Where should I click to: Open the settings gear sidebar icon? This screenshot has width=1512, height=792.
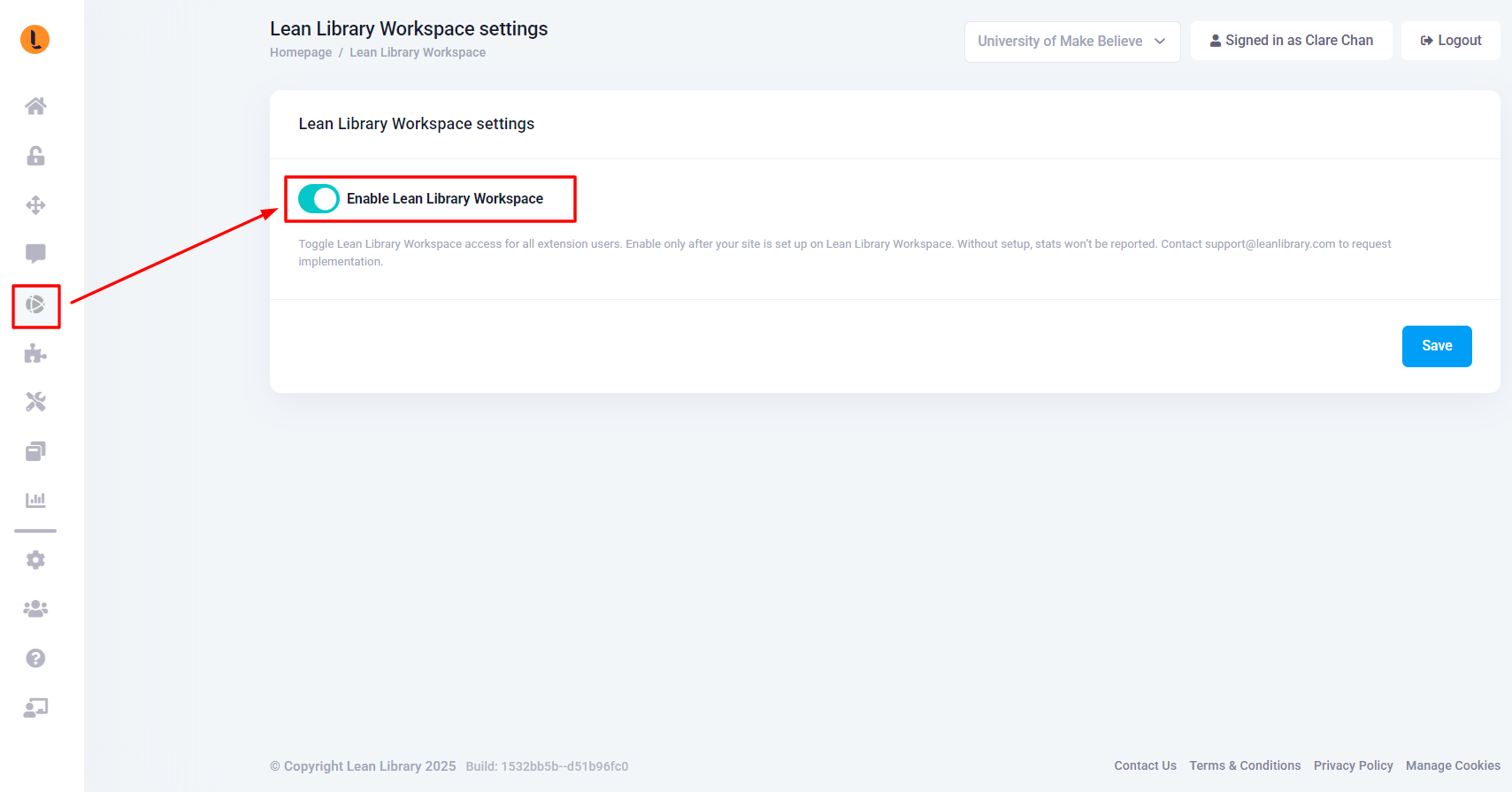pos(35,560)
